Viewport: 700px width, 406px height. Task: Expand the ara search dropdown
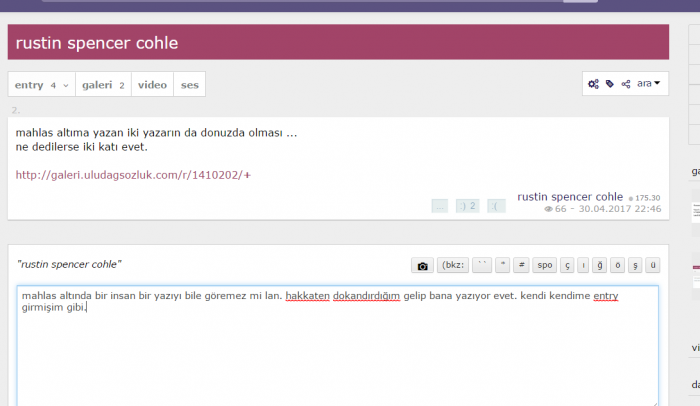[x=650, y=84]
